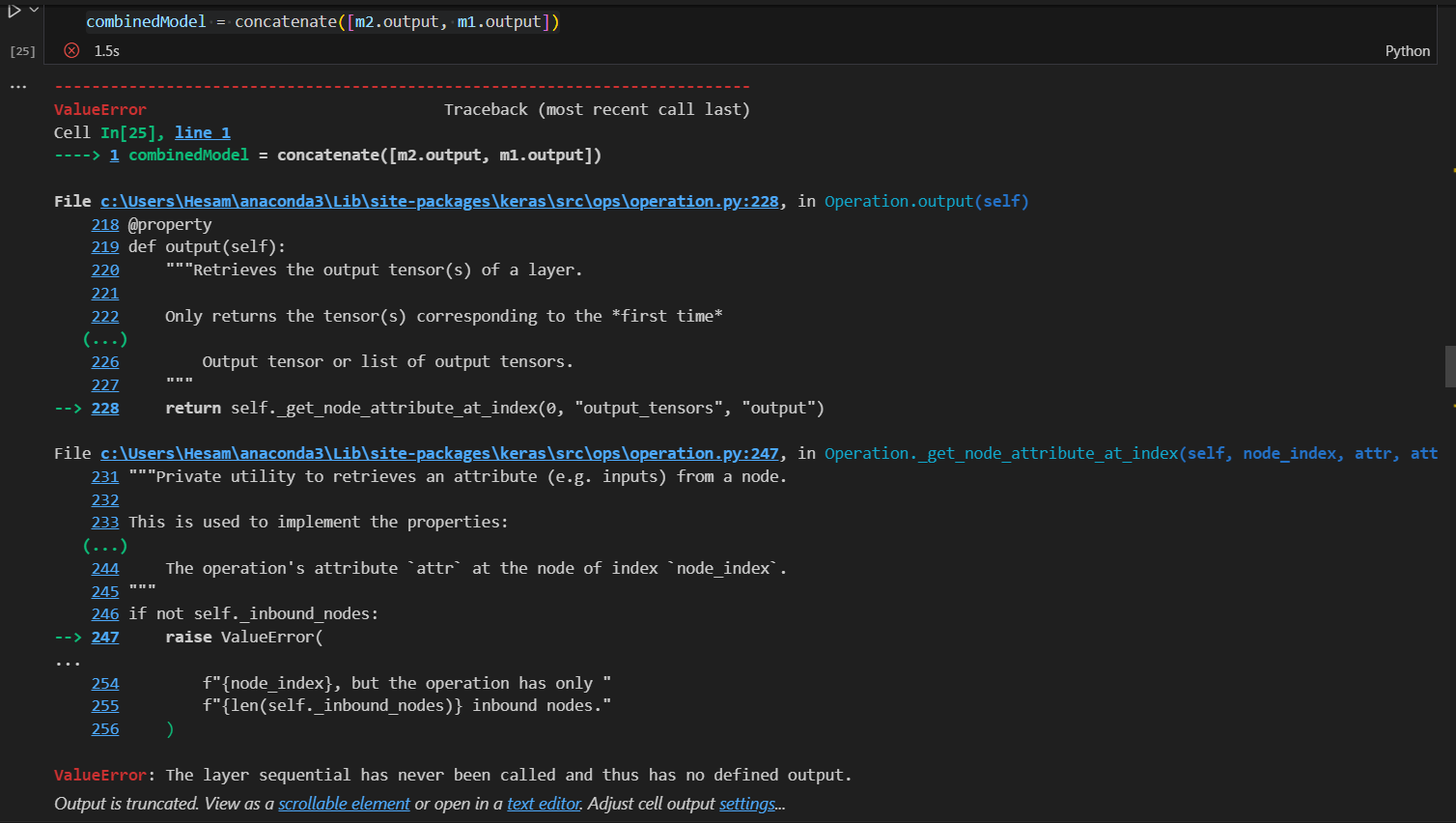This screenshot has width=1456, height=823.
Task: Jump to line 254 link
Action: 105,683
